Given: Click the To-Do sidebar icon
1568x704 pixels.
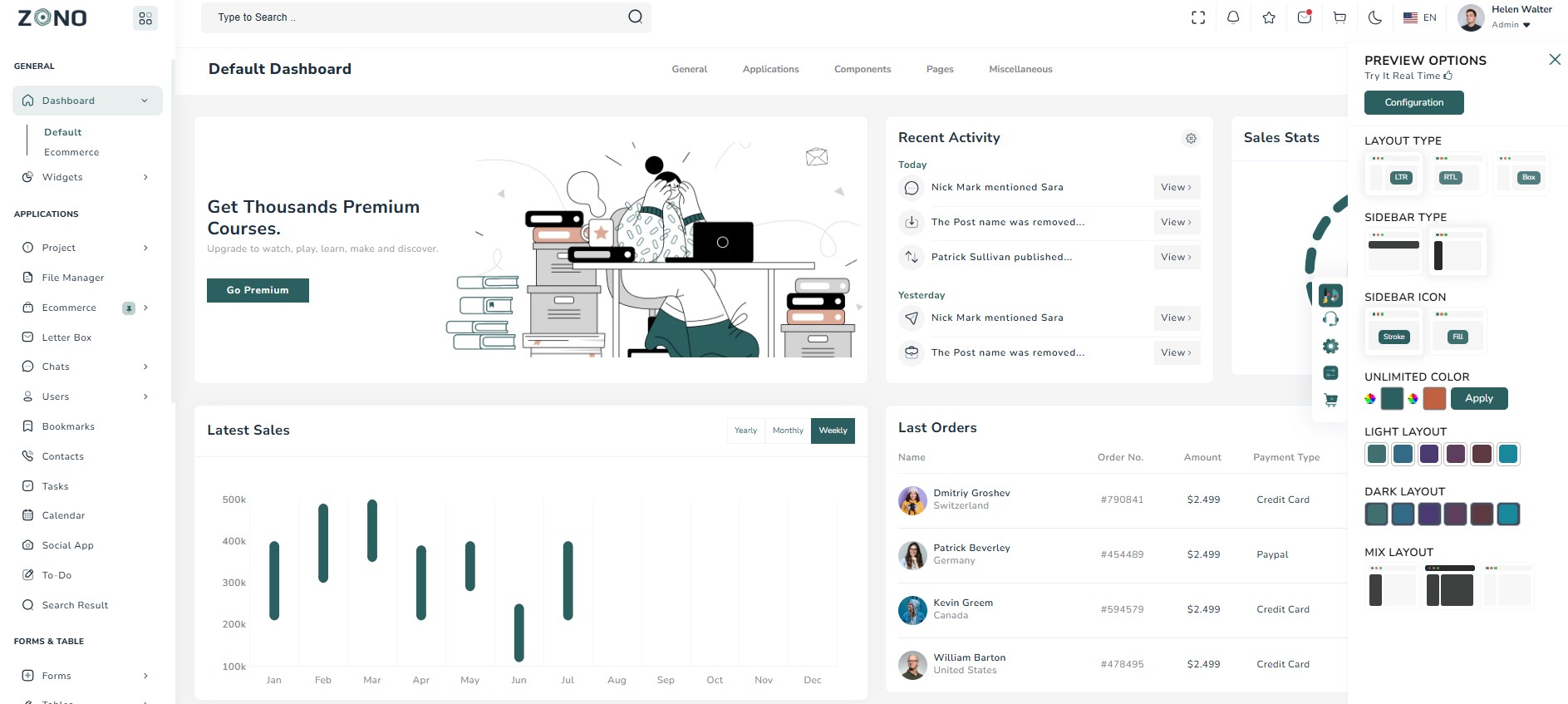Looking at the screenshot, I should [27, 575].
